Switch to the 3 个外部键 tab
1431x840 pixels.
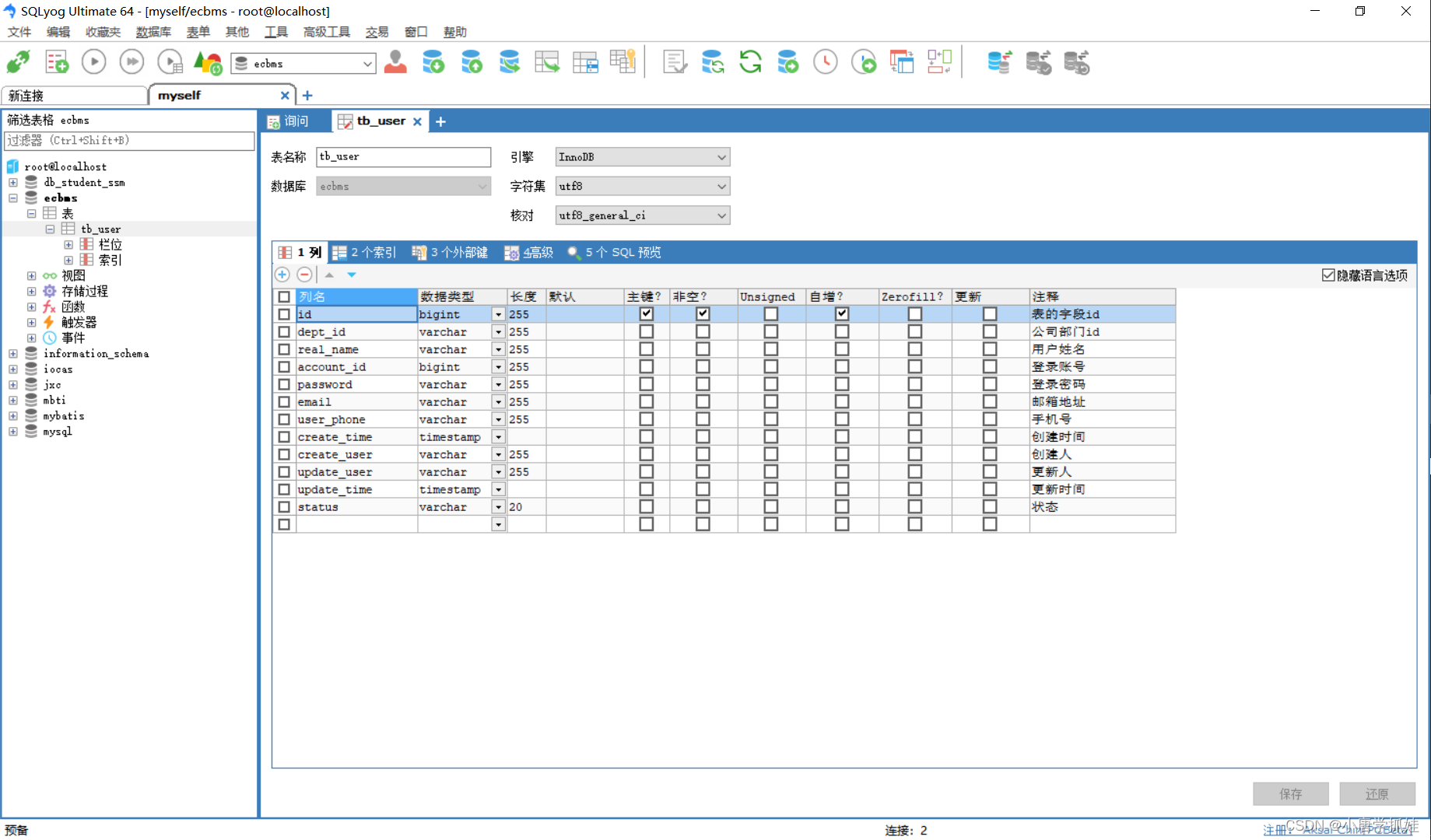click(450, 252)
